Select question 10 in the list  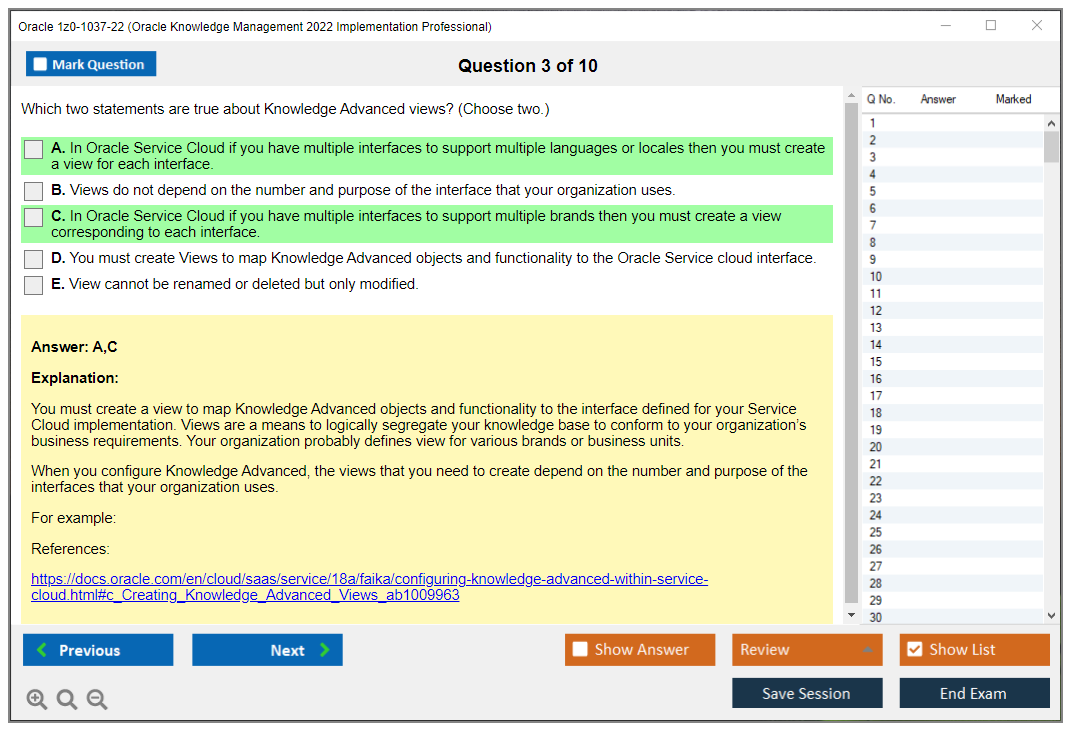pos(953,277)
